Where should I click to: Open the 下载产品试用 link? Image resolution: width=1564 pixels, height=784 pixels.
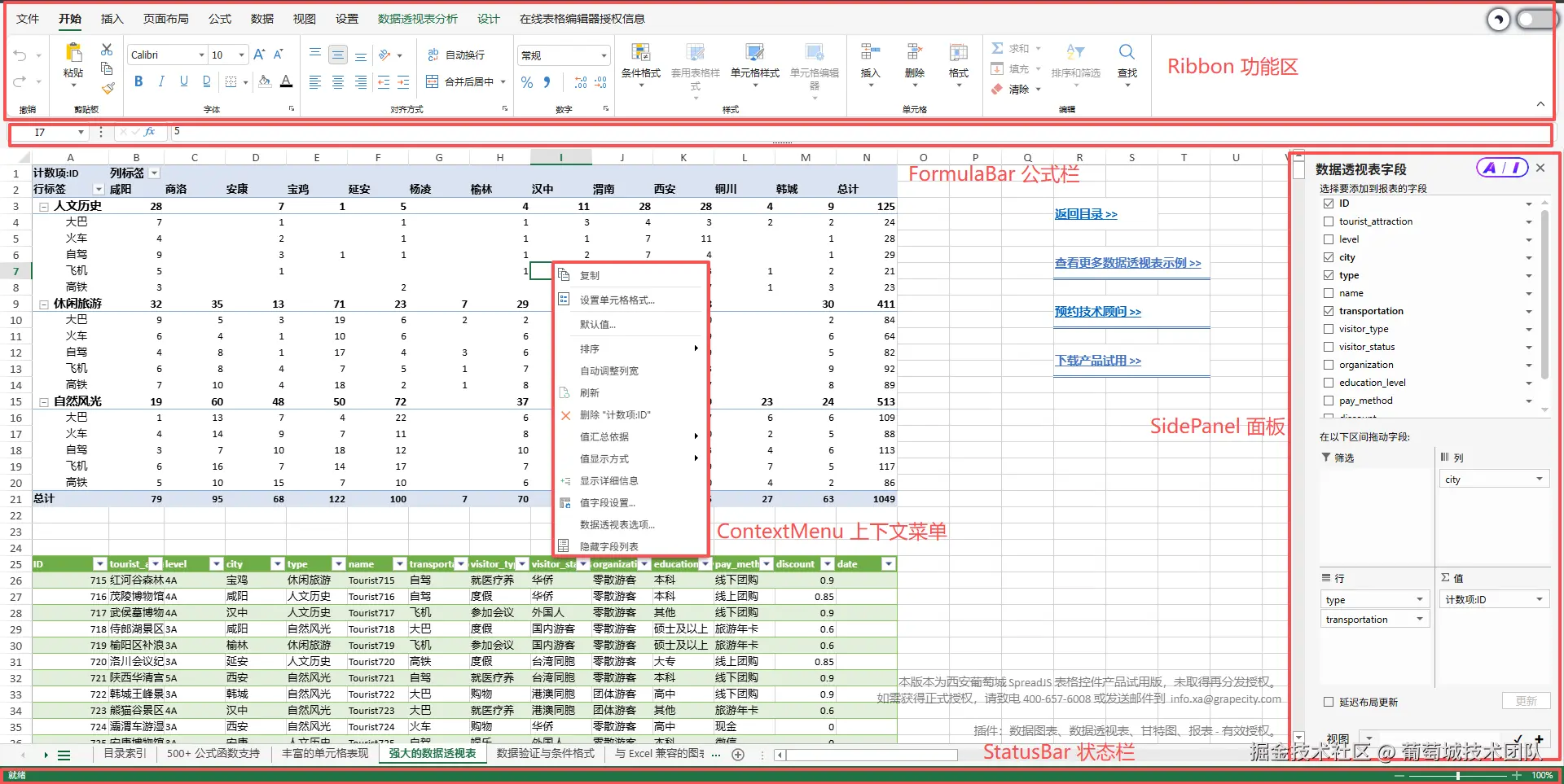(x=1098, y=361)
